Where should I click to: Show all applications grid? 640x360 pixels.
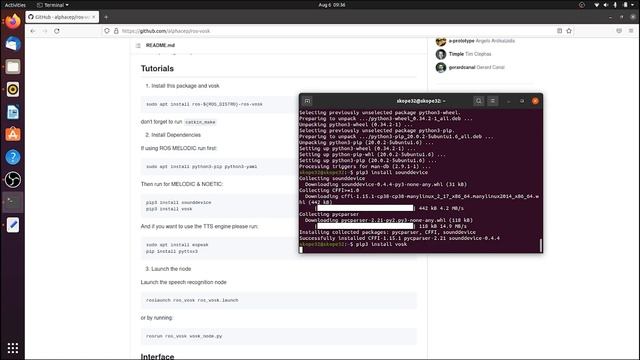(x=13, y=348)
